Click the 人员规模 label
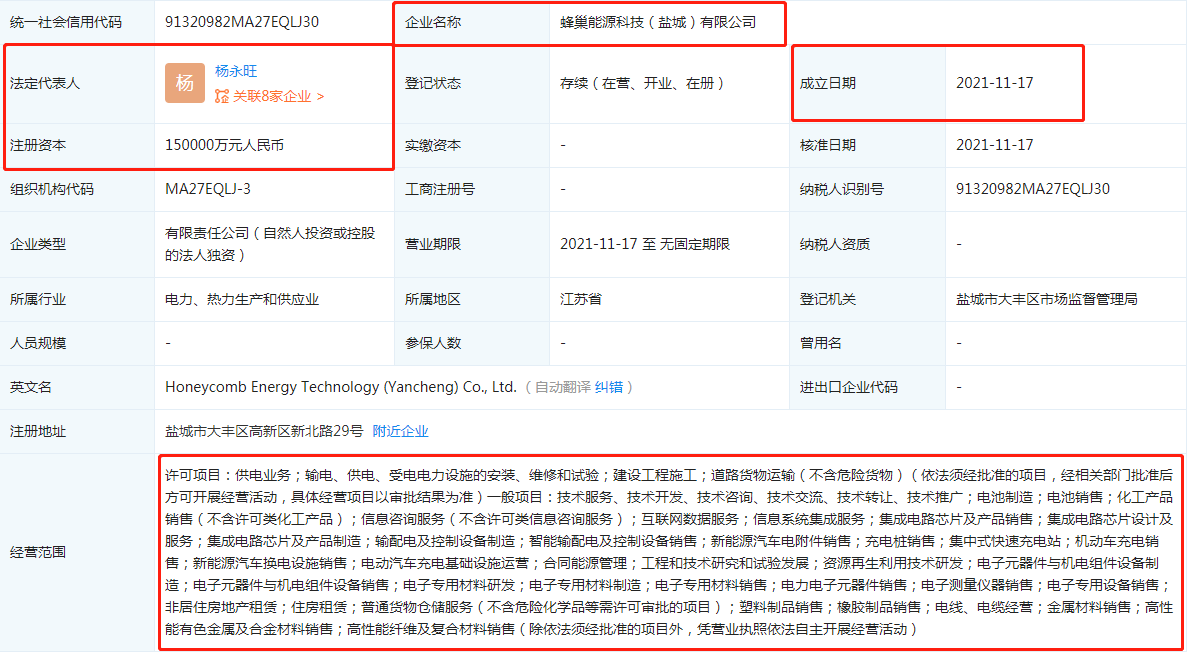1190x652 pixels. click(x=37, y=343)
